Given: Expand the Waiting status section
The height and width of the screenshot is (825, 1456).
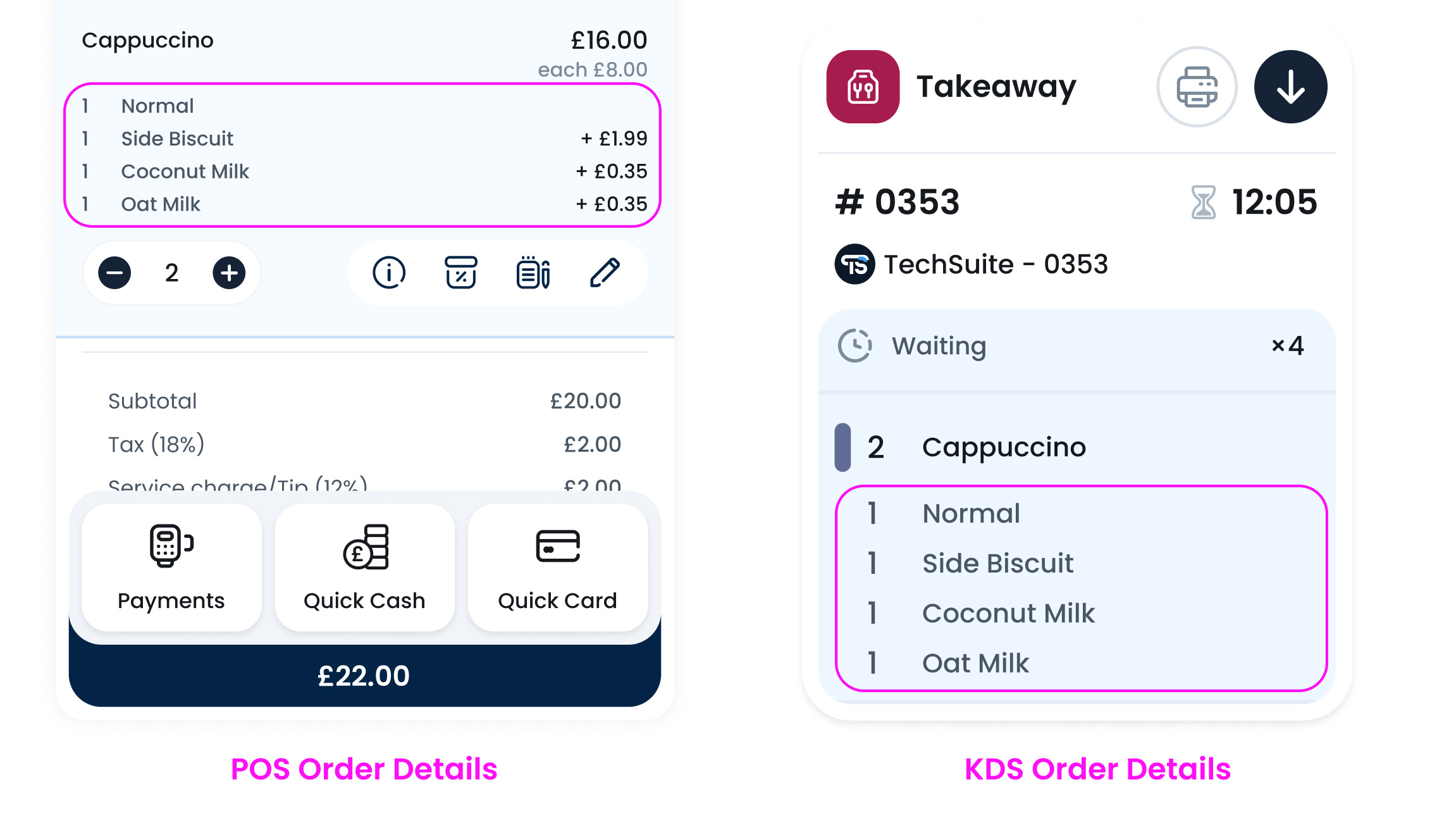Looking at the screenshot, I should click(x=1077, y=346).
